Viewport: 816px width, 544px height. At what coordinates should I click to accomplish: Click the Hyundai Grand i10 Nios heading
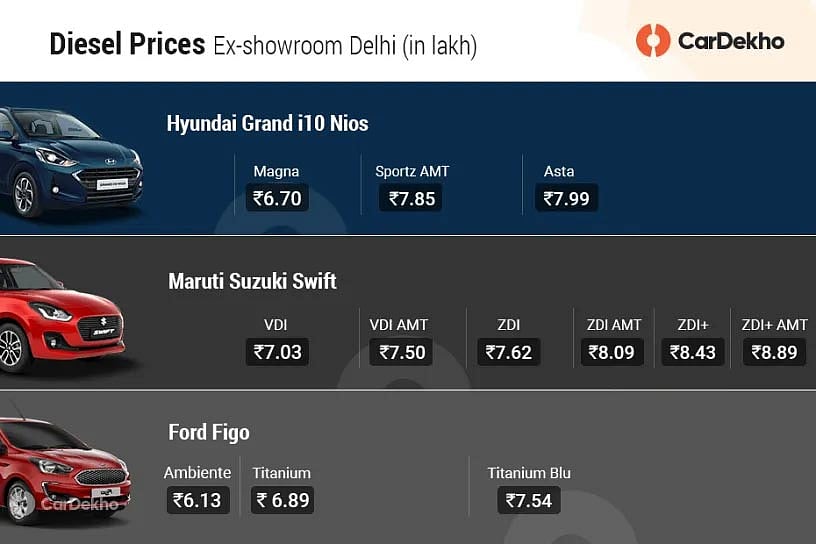[267, 124]
